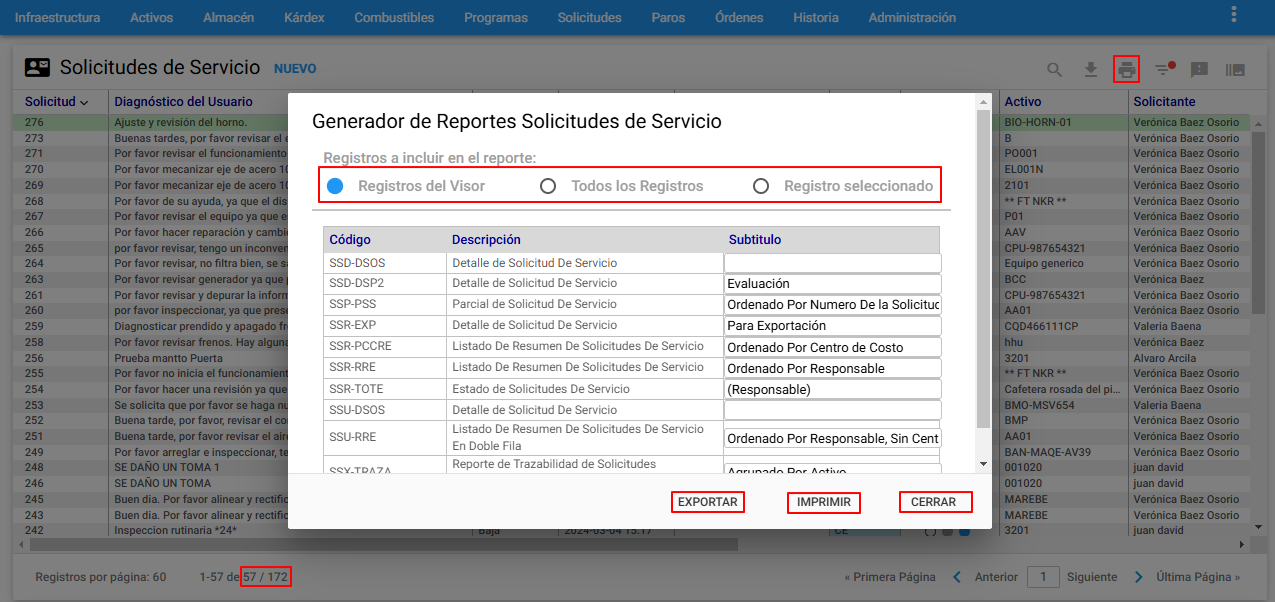Click the page number input field

(x=1043, y=577)
